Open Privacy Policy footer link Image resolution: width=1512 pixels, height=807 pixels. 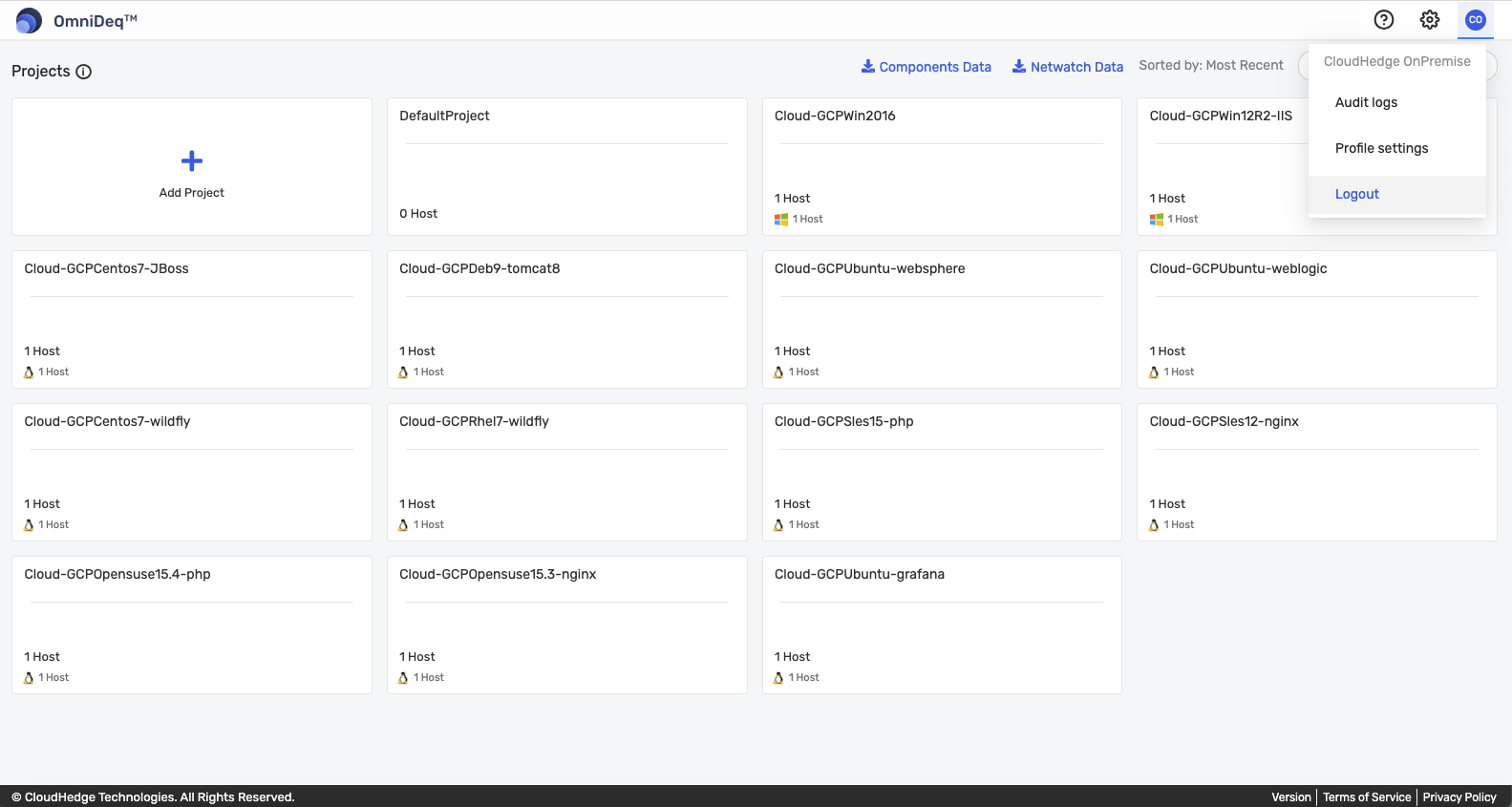pyautogui.click(x=1459, y=797)
